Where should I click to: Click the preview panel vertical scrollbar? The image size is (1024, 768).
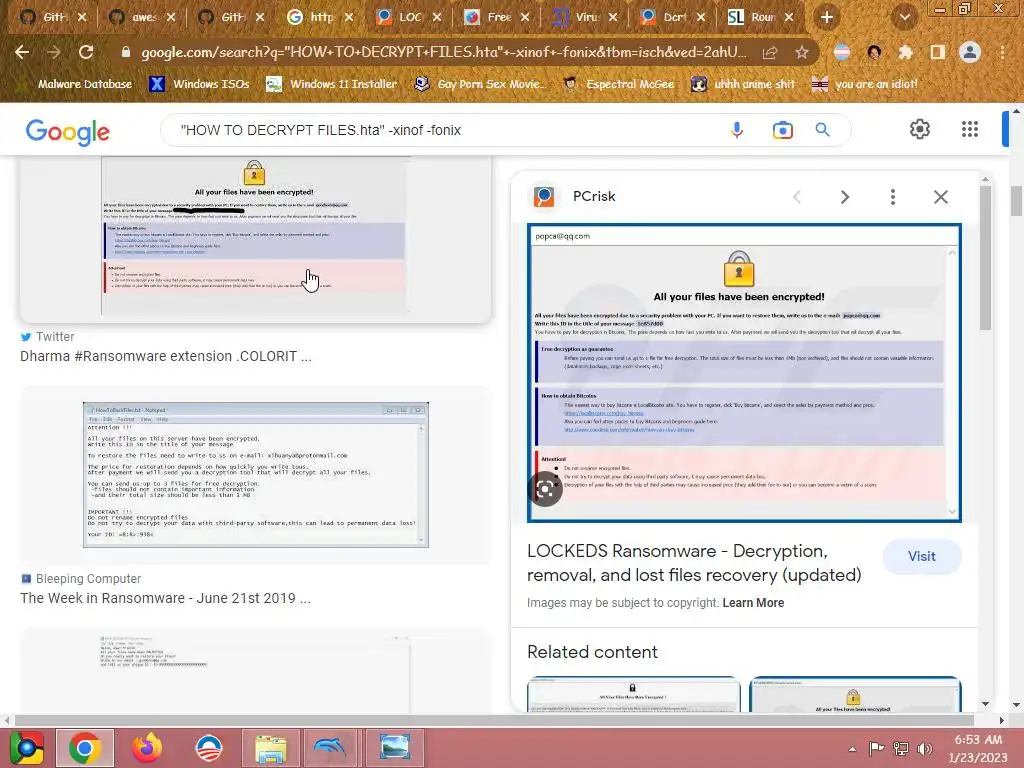coord(985,258)
